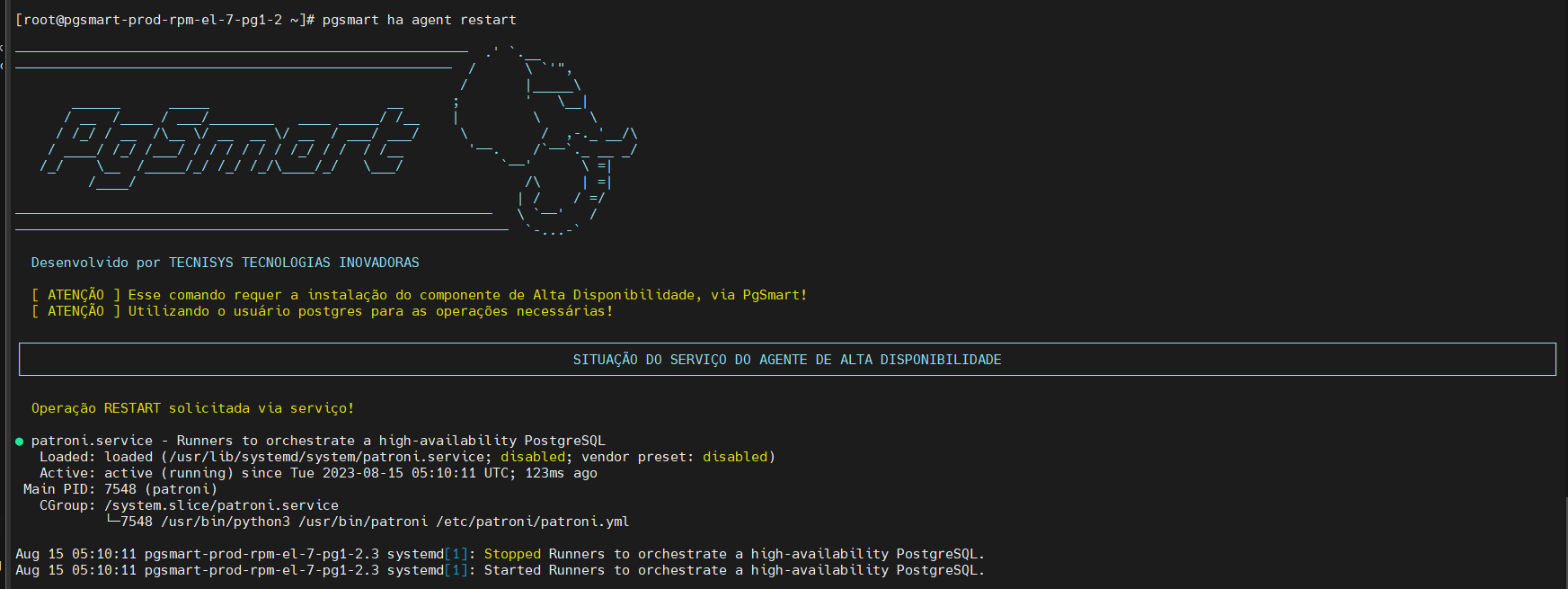Click the PgSmart ASCII art logo text
The width and height of the screenshot is (1568, 589).
230,144
